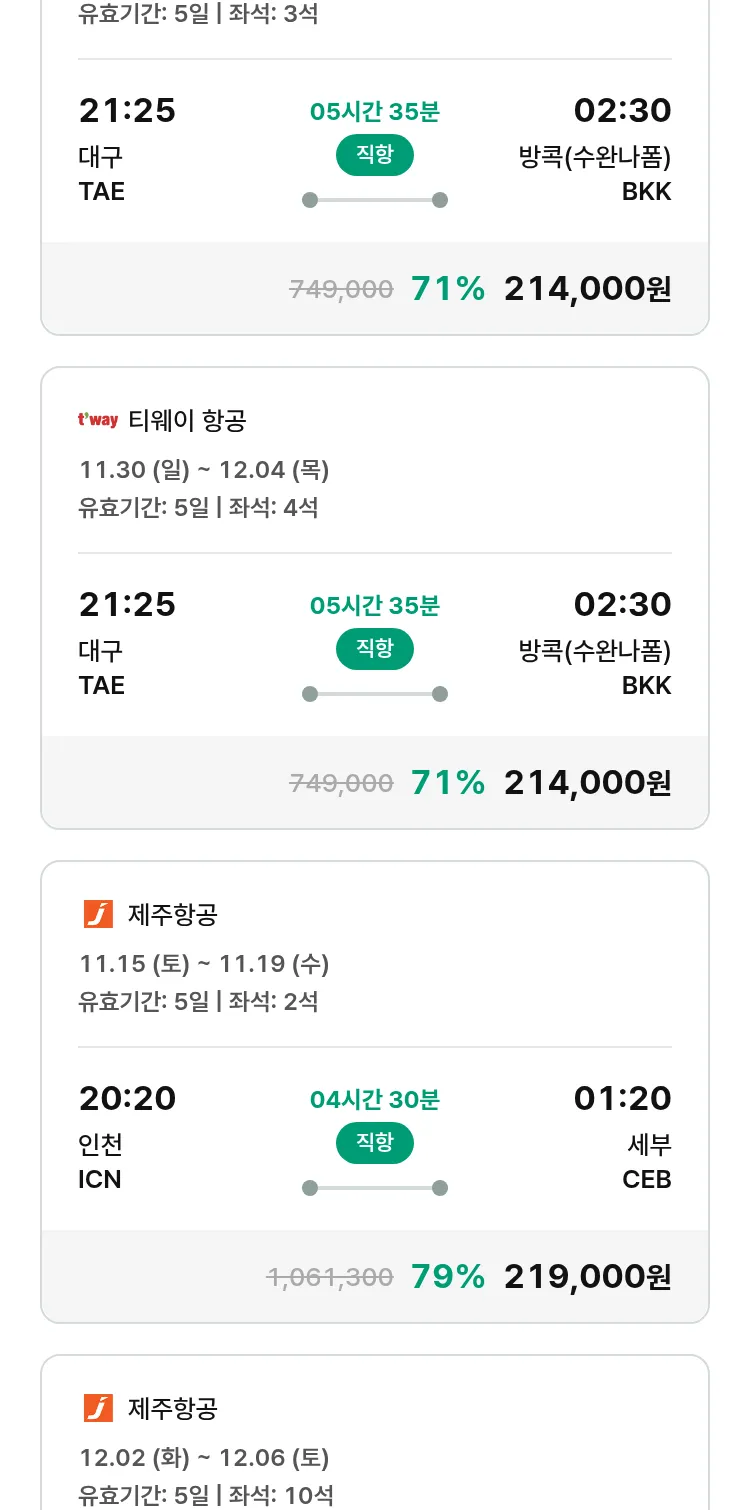The height and width of the screenshot is (1510, 750).
Task: Click the route line on the 티웨이 항공 card
Action: point(374,694)
